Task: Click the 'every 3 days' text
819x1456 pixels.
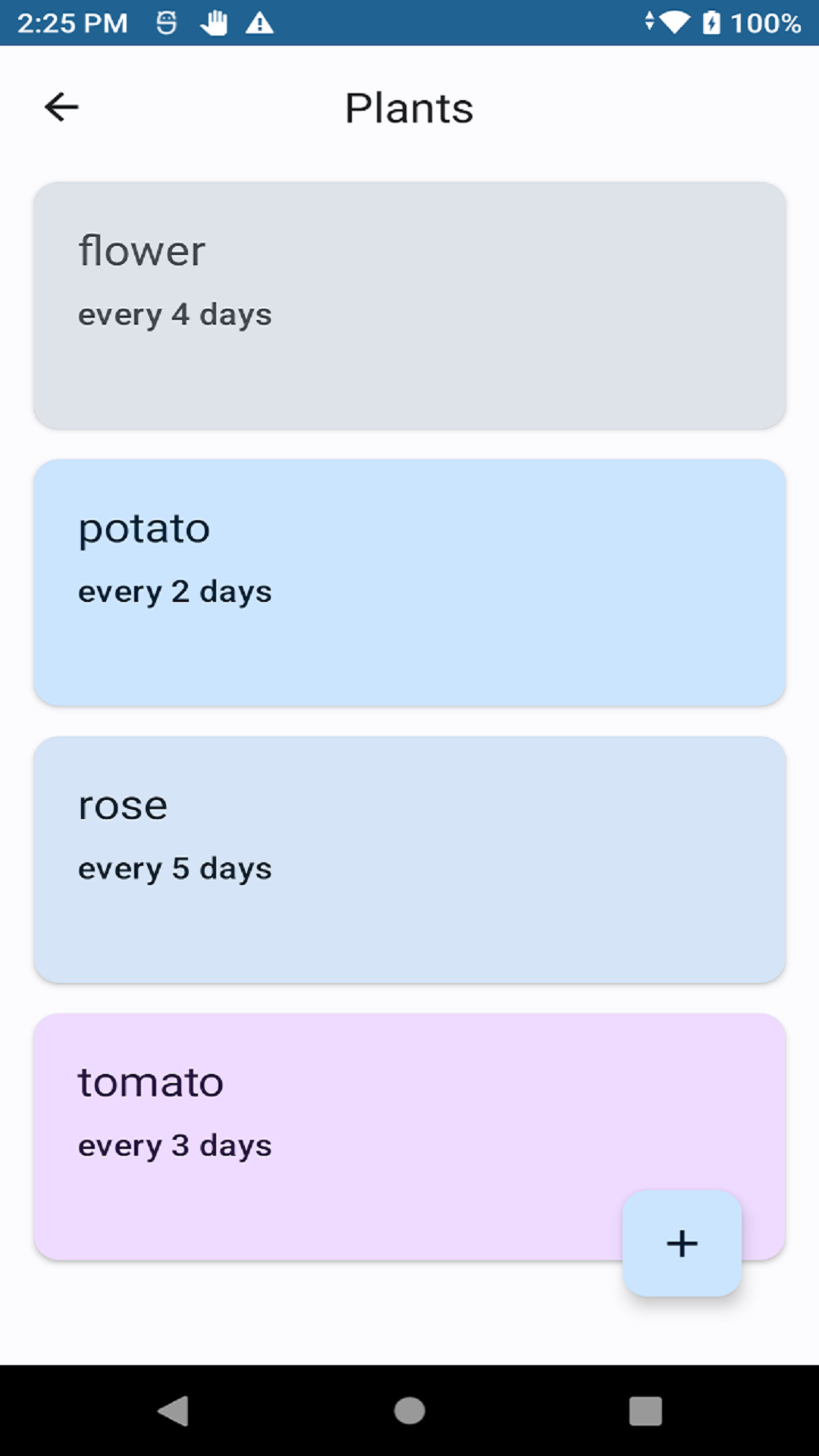Action: pyautogui.click(x=175, y=1145)
